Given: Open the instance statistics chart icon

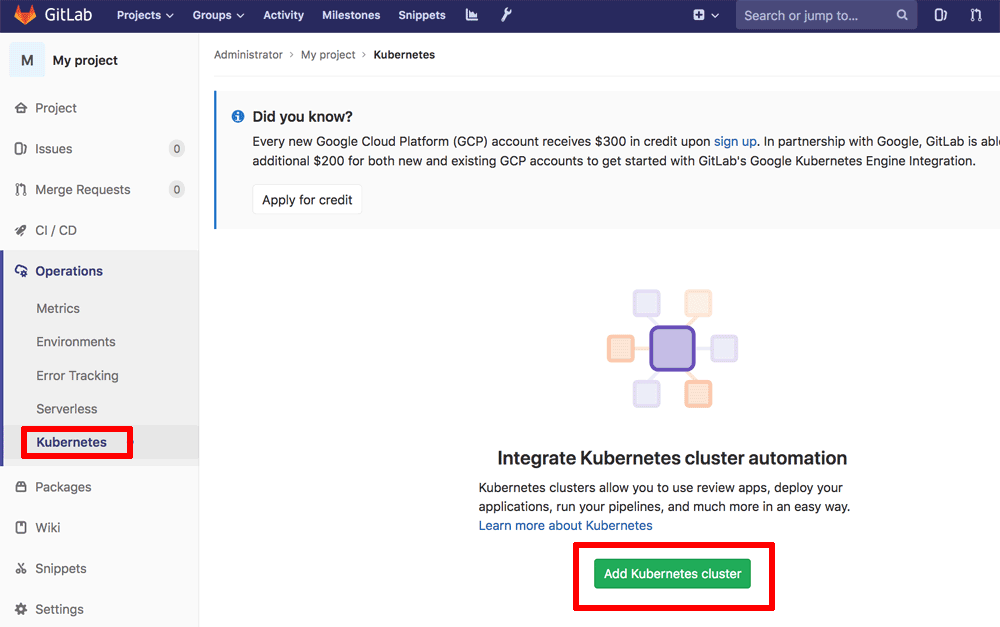Looking at the screenshot, I should pos(472,15).
